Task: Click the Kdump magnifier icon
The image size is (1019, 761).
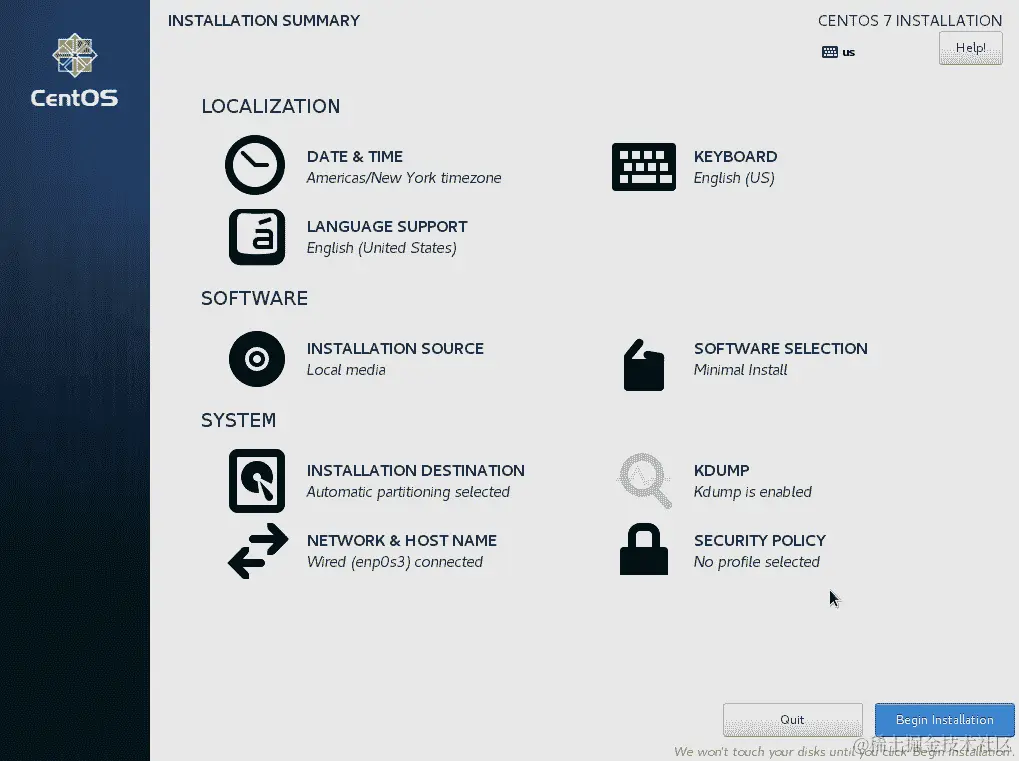Action: click(643, 481)
